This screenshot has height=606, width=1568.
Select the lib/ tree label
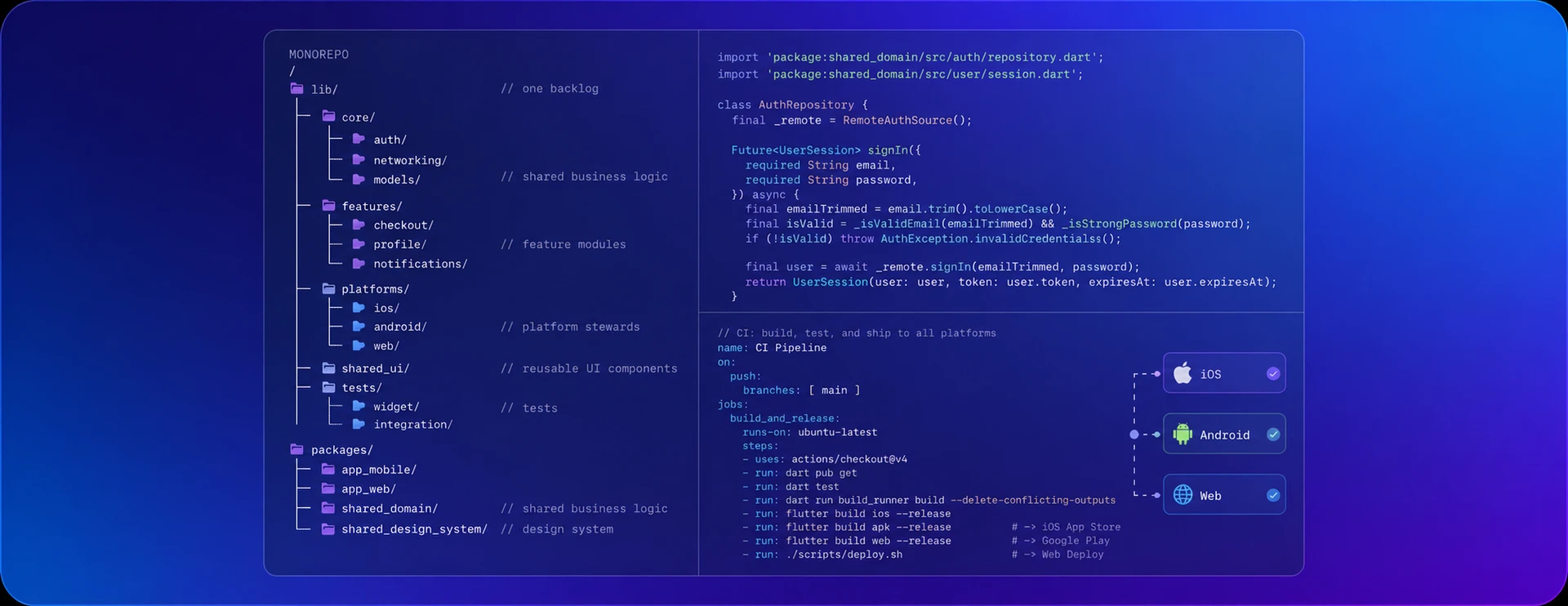point(324,89)
